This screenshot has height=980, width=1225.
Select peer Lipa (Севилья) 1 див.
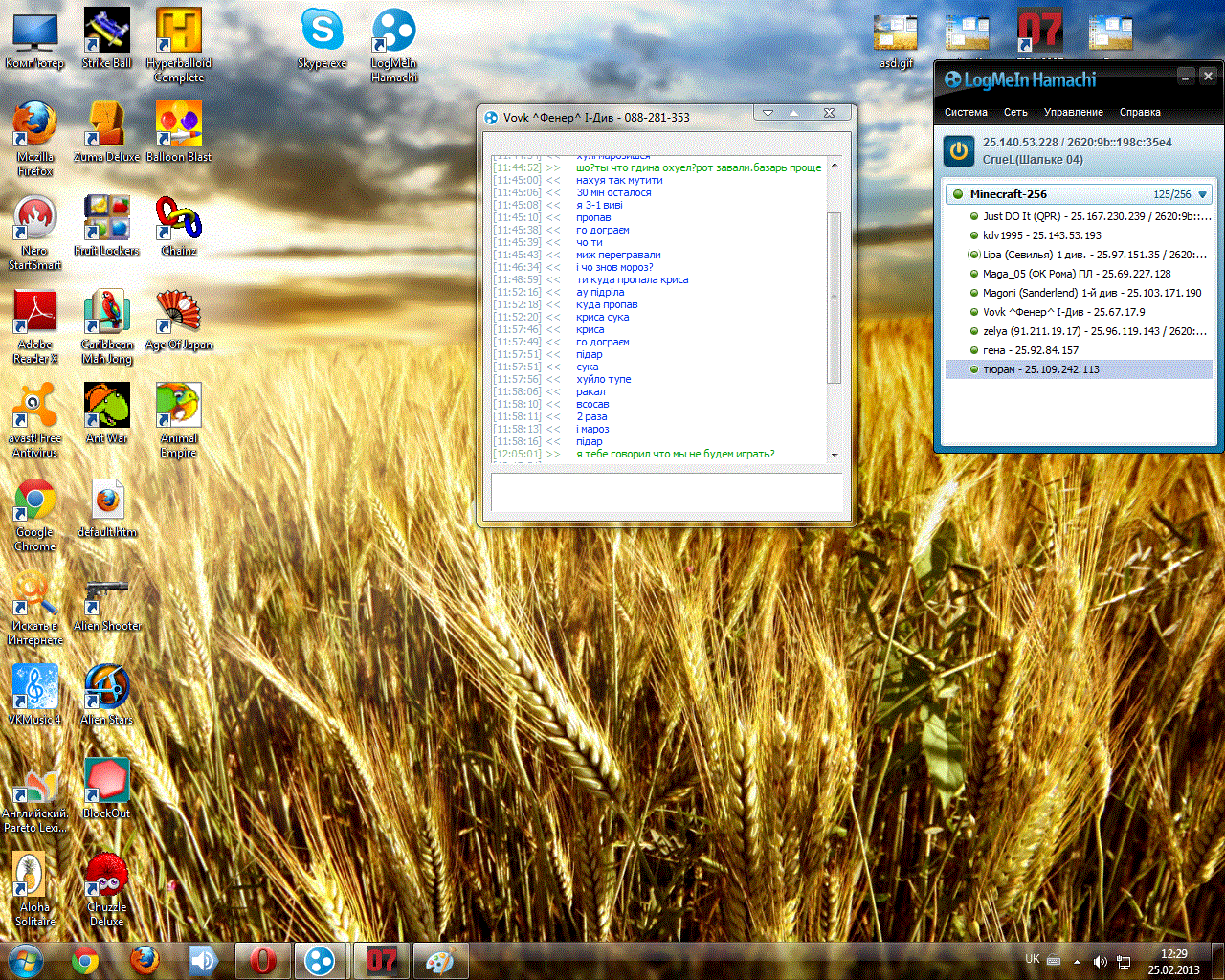[x=1079, y=255]
